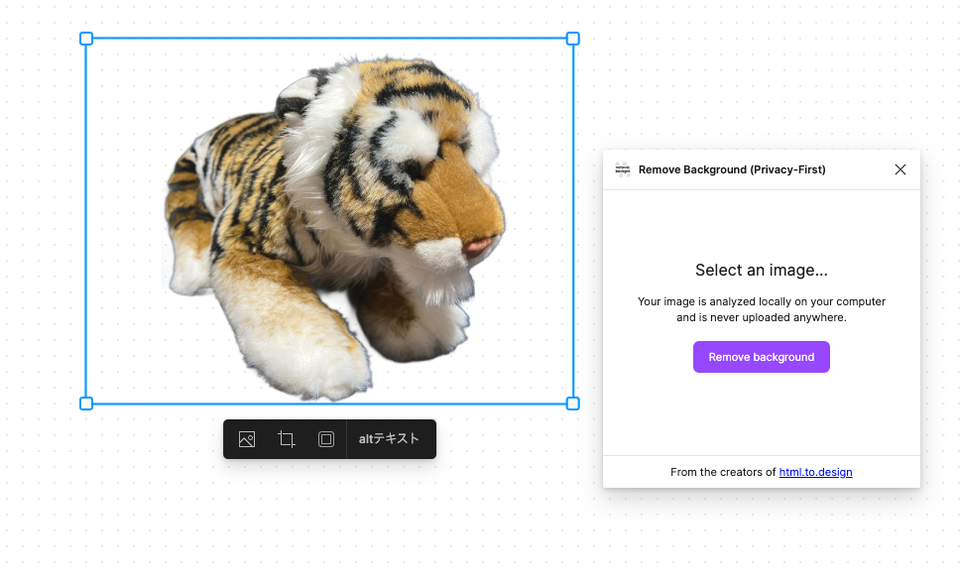
Task: Select the crop tool icon
Action: tap(286, 439)
